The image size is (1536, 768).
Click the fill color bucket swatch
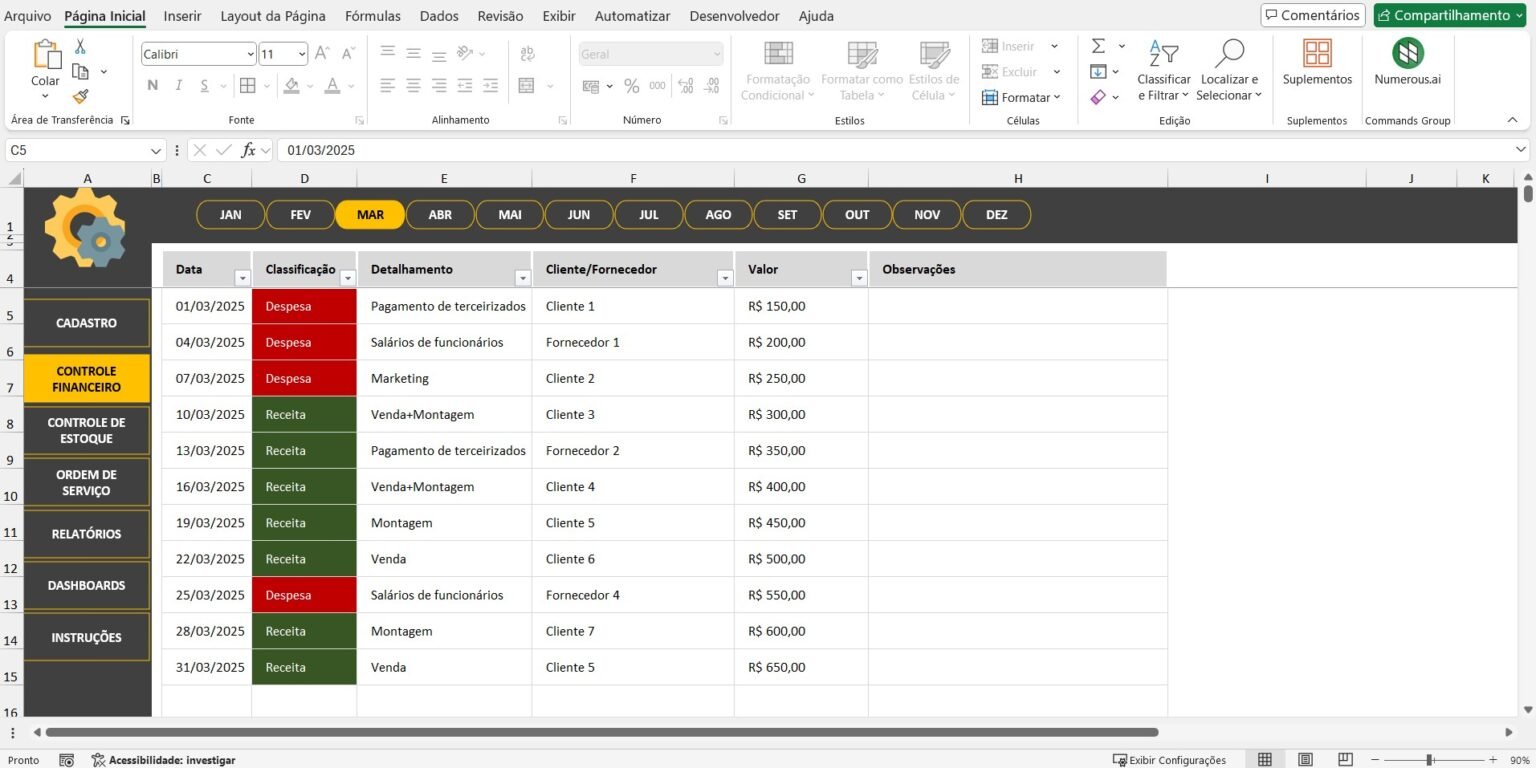pos(291,86)
